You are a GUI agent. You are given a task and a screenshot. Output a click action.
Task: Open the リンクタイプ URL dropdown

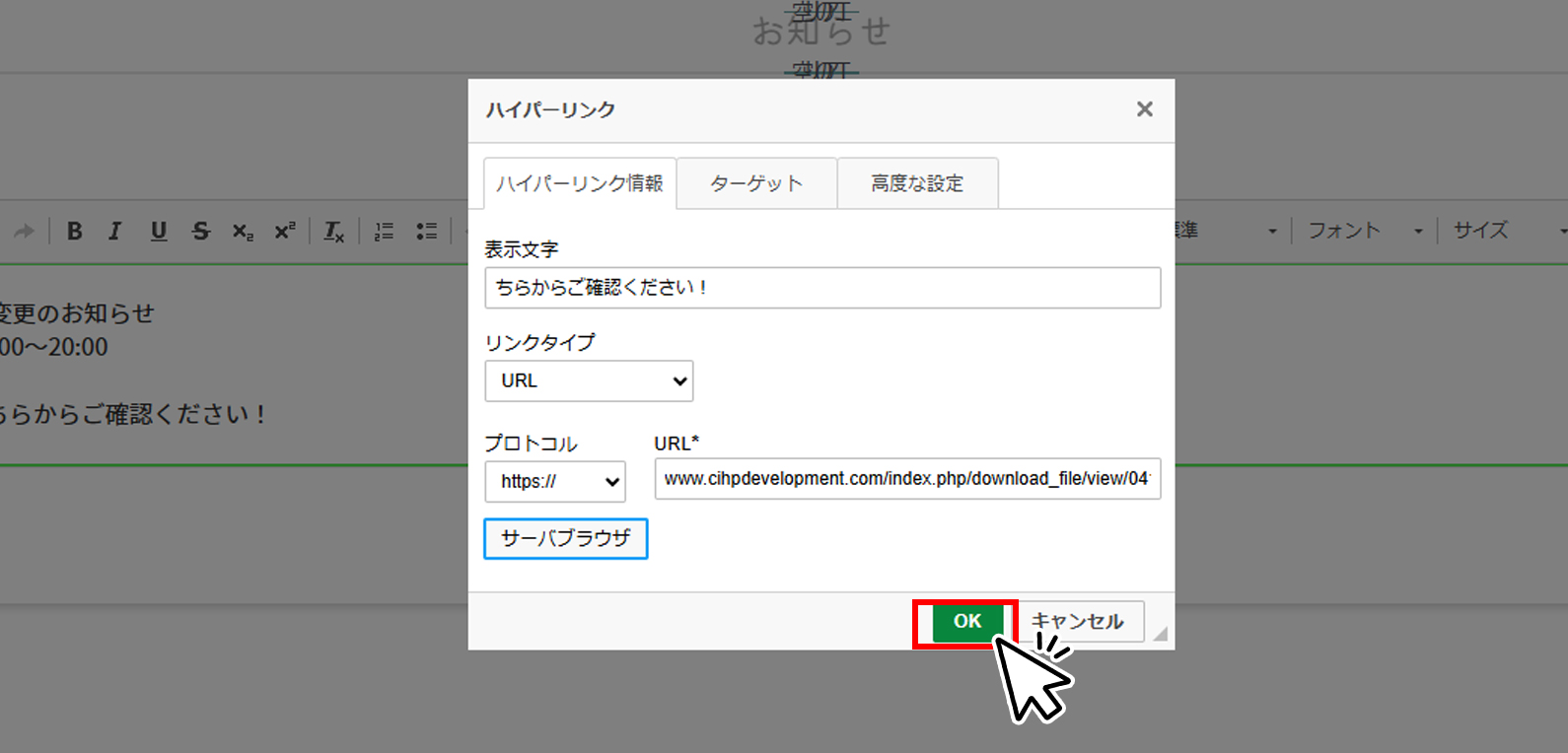(589, 380)
